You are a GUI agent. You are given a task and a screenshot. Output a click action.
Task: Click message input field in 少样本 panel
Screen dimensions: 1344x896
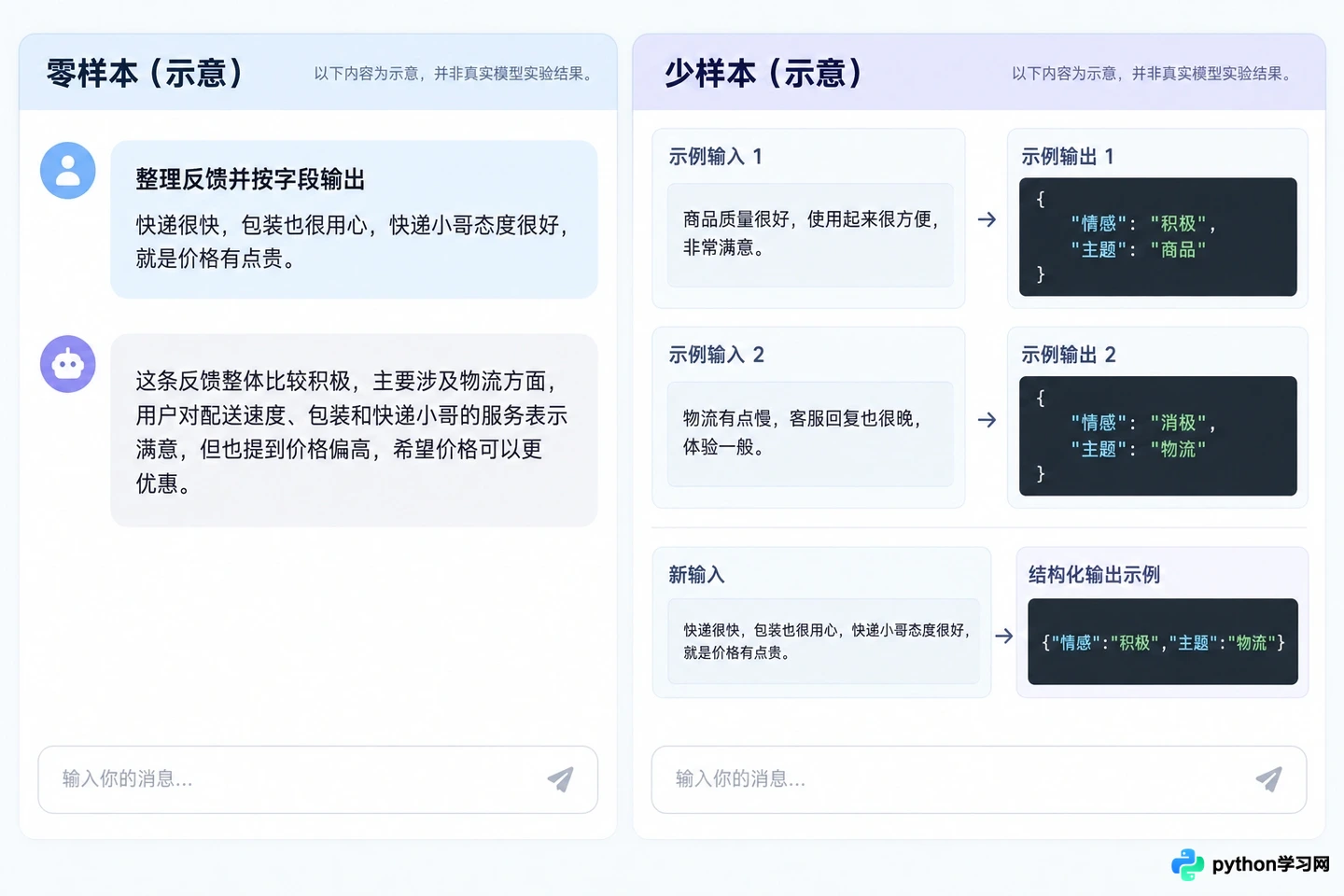pyautogui.click(x=978, y=779)
